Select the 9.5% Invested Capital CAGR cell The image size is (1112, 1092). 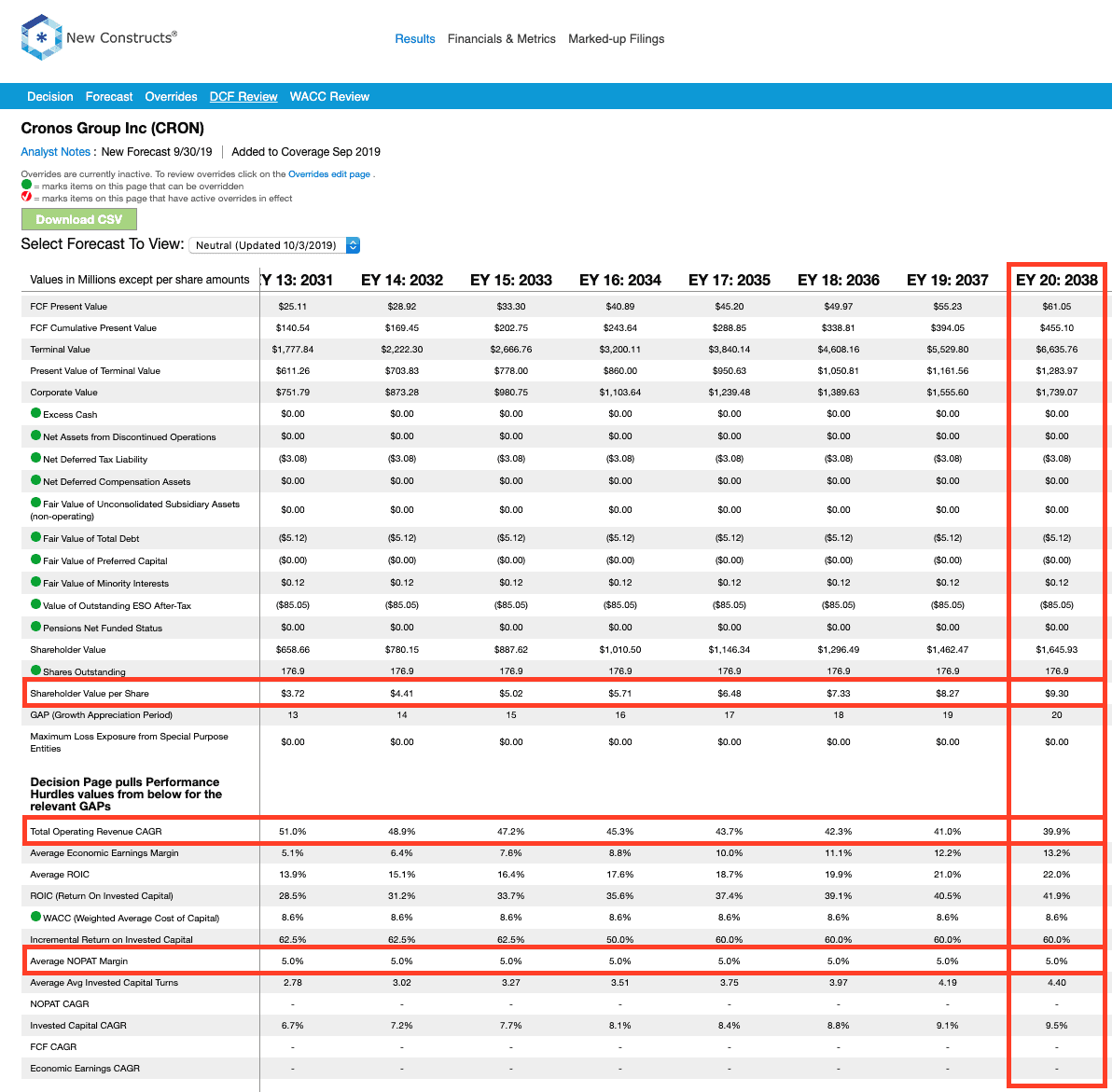1057,1026
